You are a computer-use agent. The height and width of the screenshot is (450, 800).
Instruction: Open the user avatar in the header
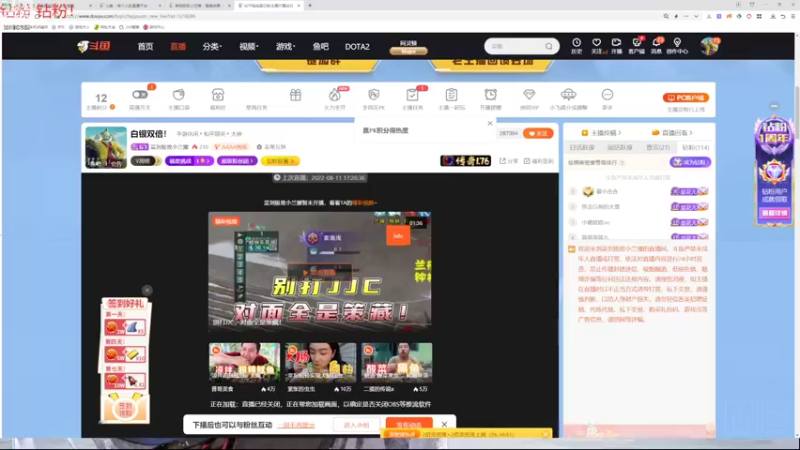(x=709, y=46)
